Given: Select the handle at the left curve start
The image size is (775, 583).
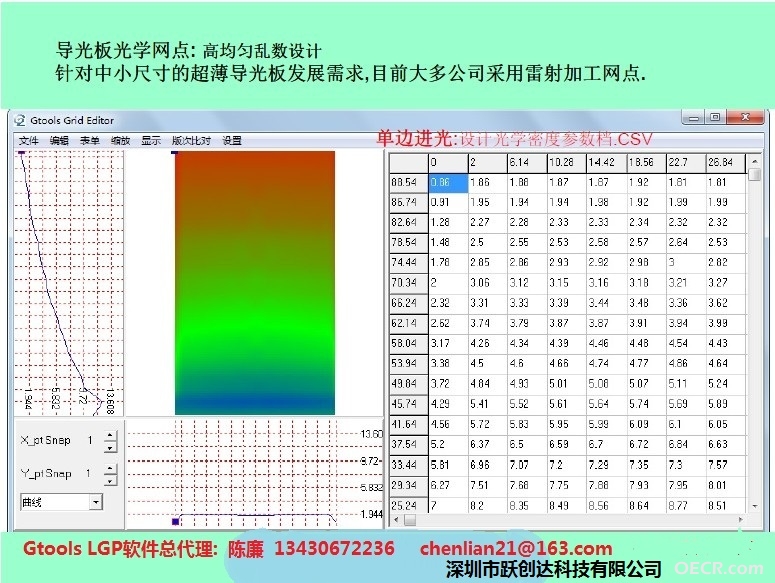Looking at the screenshot, I should pyautogui.click(x=21, y=152).
